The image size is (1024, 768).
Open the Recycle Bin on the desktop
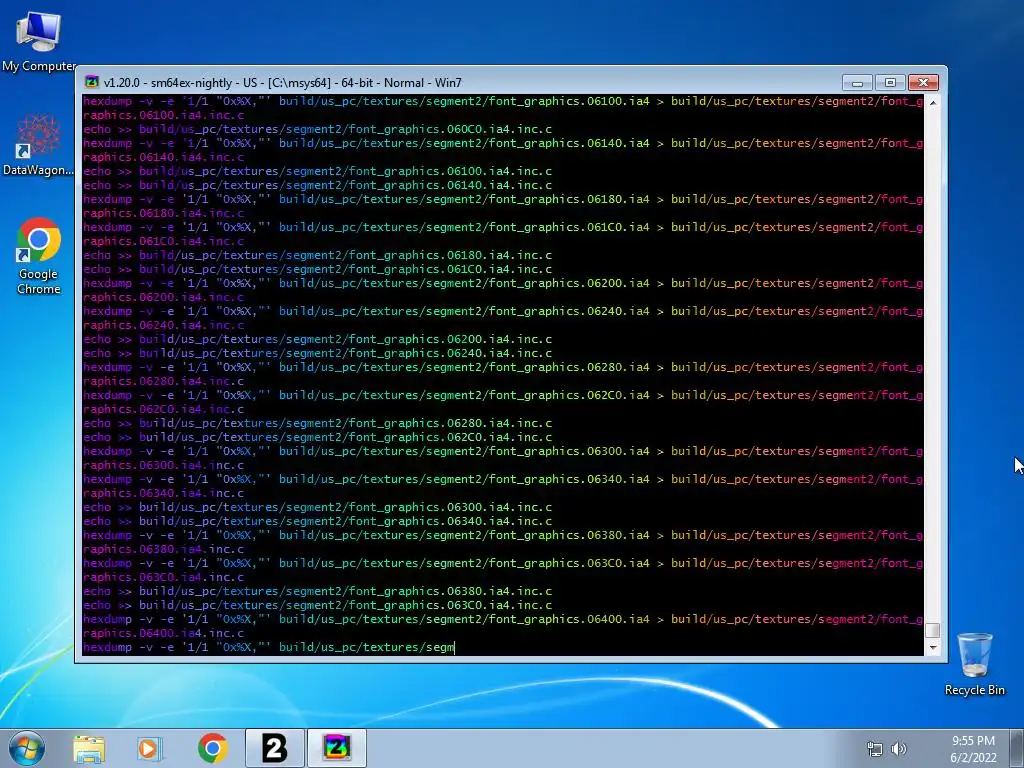tap(974, 664)
